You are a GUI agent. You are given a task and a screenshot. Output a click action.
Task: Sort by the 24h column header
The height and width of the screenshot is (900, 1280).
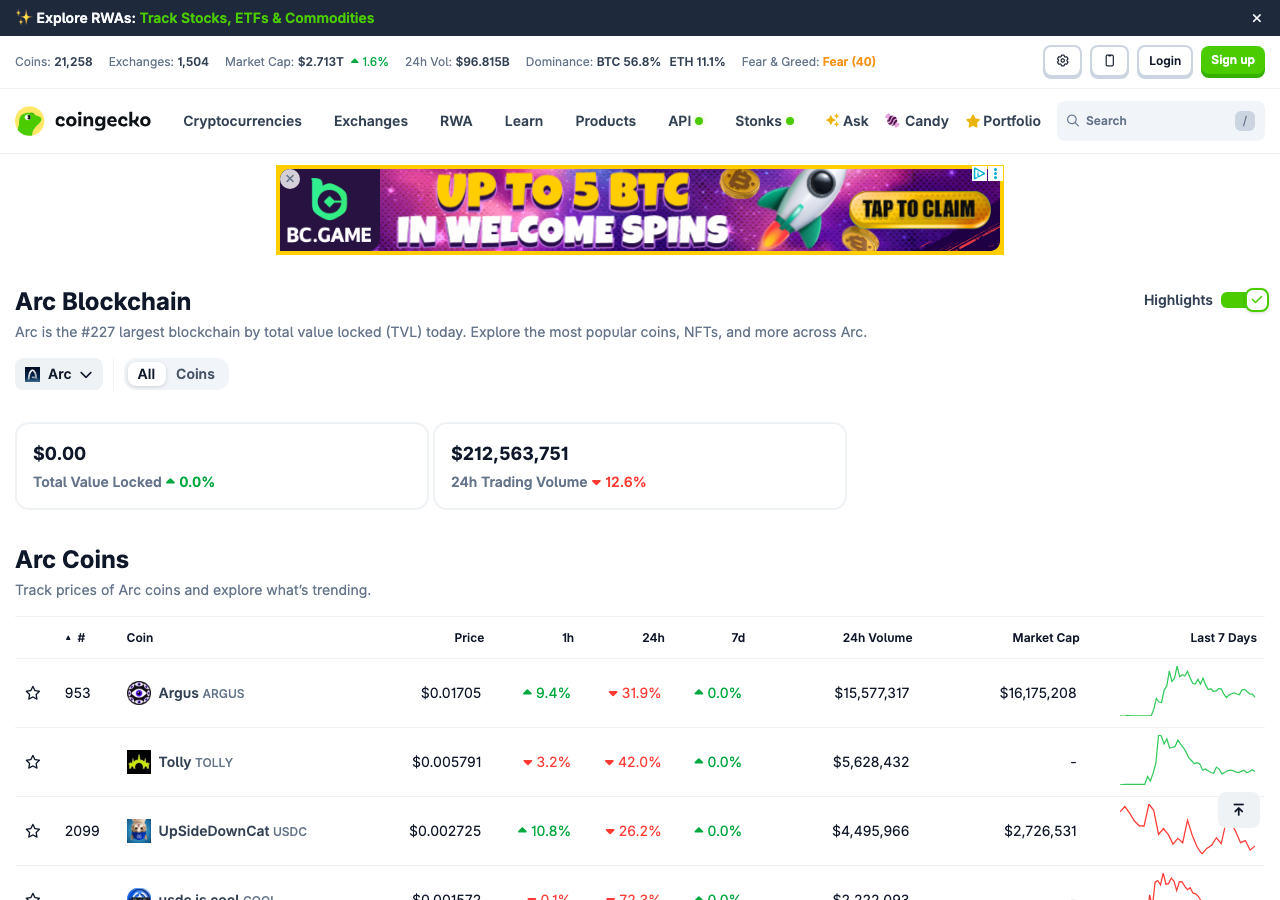click(653, 638)
